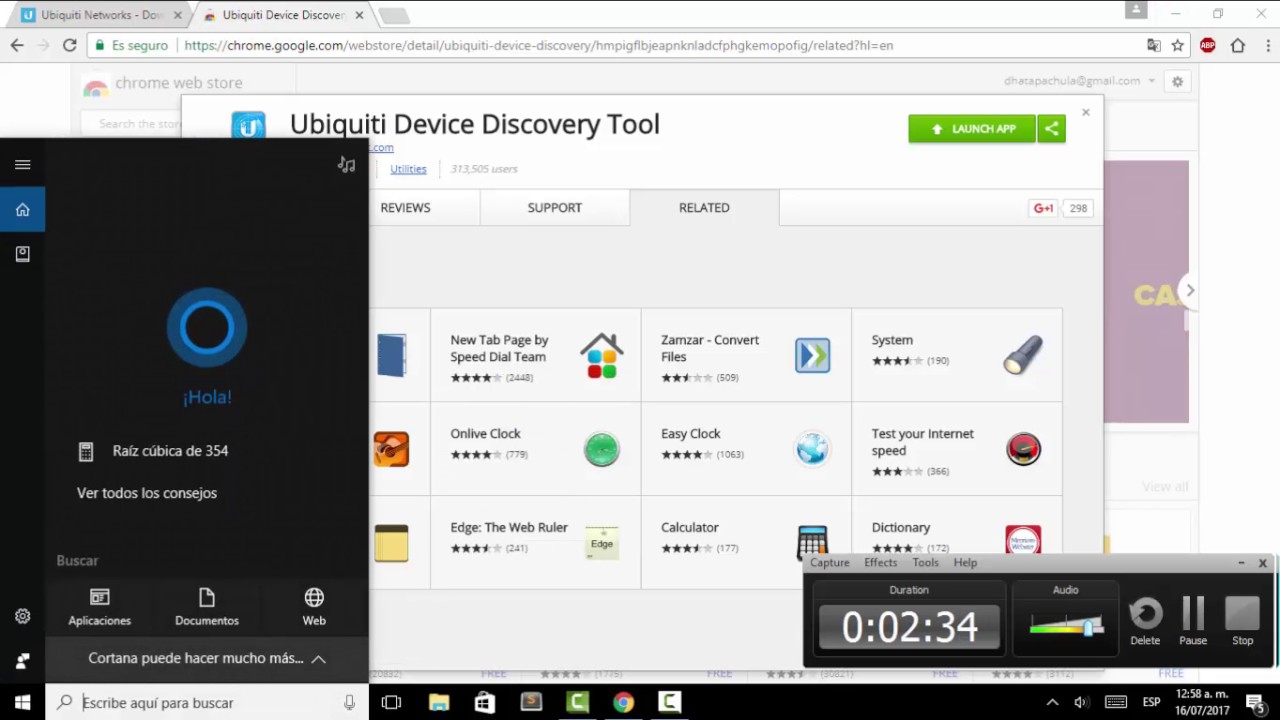The height and width of the screenshot is (720, 1280).
Task: Open Capture menu in recorder
Action: [x=829, y=563]
